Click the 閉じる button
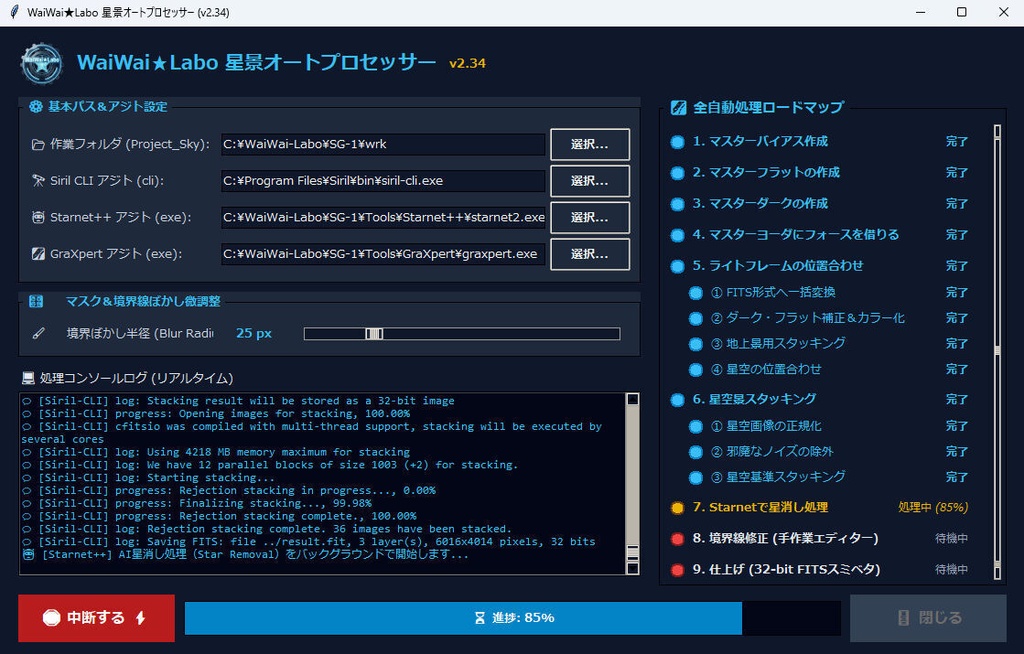The width and height of the screenshot is (1024, 654). tap(928, 618)
